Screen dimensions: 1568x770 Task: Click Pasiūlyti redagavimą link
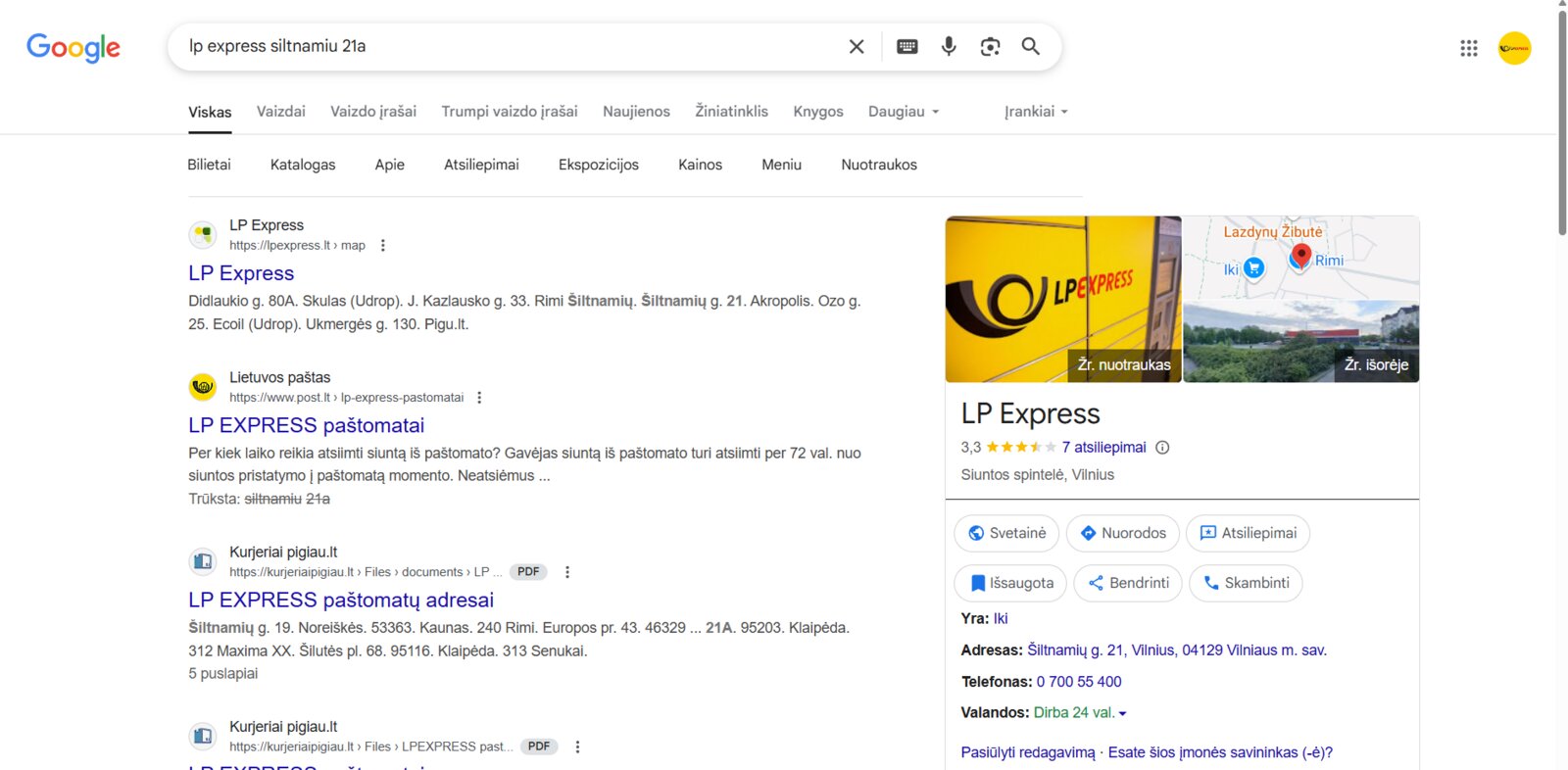(1028, 753)
